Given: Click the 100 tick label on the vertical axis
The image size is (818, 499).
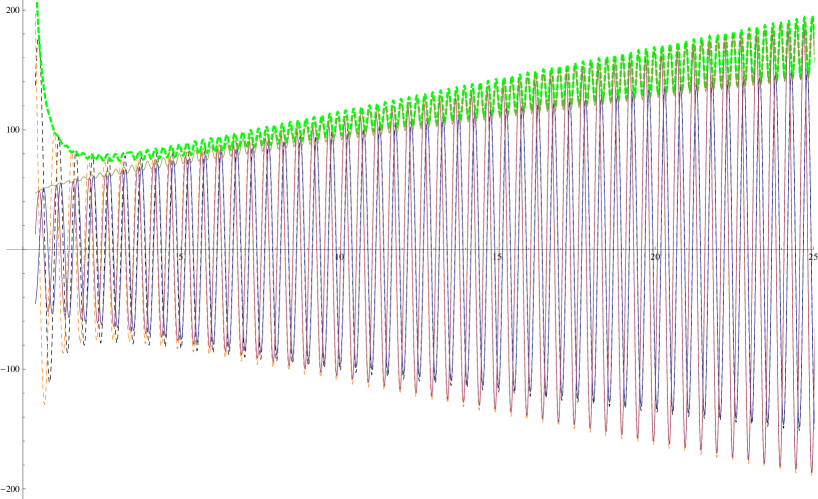Looking at the screenshot, I should 13,130.
